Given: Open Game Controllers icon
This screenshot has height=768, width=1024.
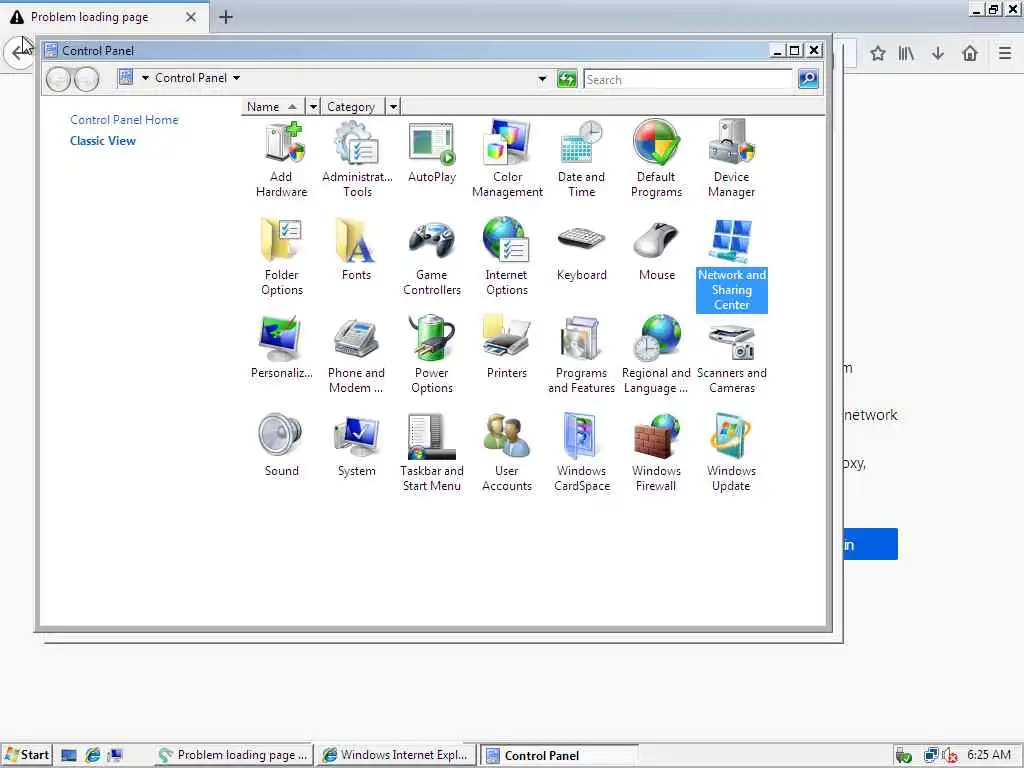Looking at the screenshot, I should (432, 257).
